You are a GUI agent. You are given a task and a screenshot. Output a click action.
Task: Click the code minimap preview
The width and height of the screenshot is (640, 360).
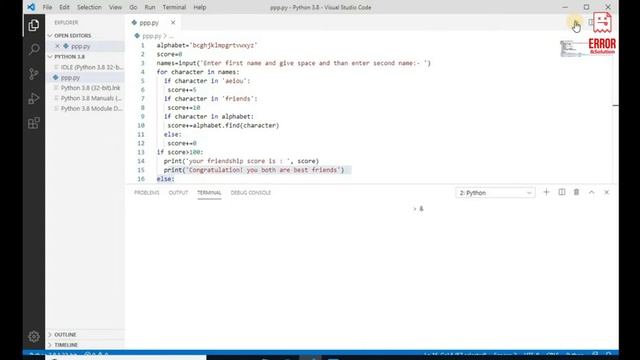[574, 49]
